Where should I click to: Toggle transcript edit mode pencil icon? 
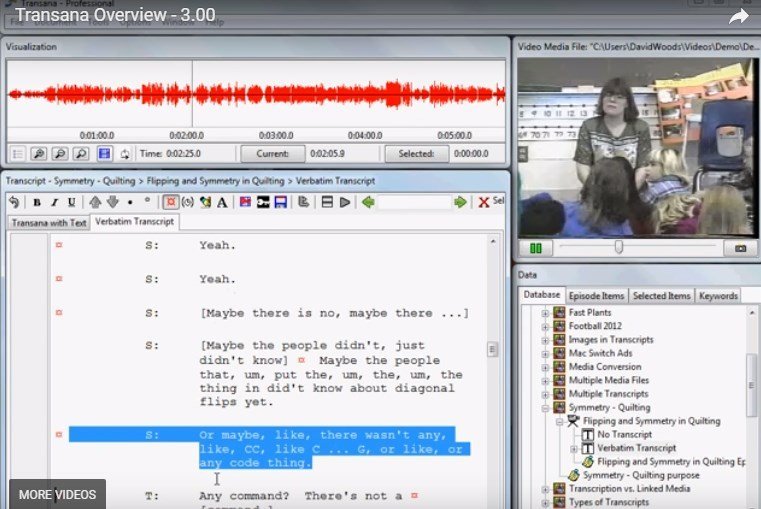point(205,202)
